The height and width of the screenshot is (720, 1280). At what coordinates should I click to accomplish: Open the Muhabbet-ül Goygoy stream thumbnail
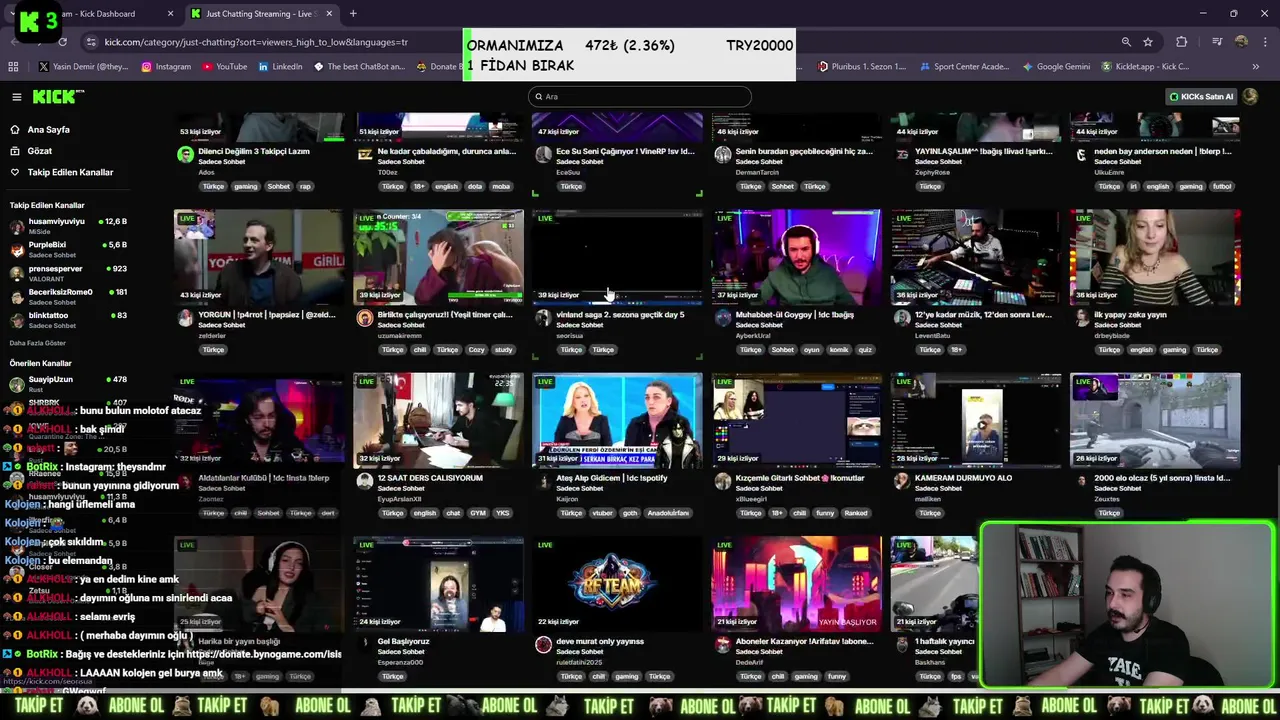pos(796,257)
